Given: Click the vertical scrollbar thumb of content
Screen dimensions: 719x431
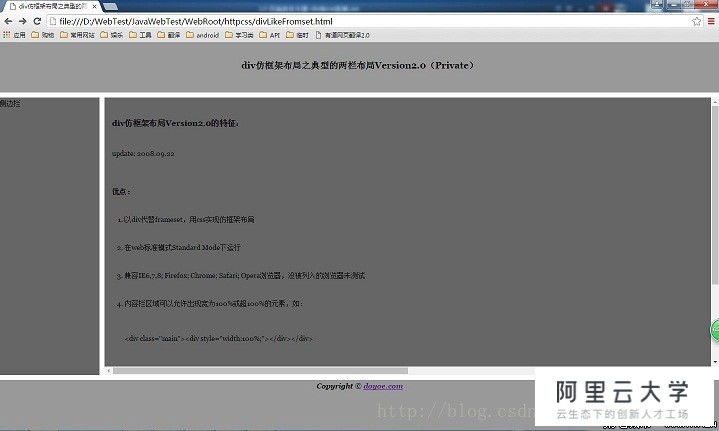Looking at the screenshot, I should click(x=715, y=195).
